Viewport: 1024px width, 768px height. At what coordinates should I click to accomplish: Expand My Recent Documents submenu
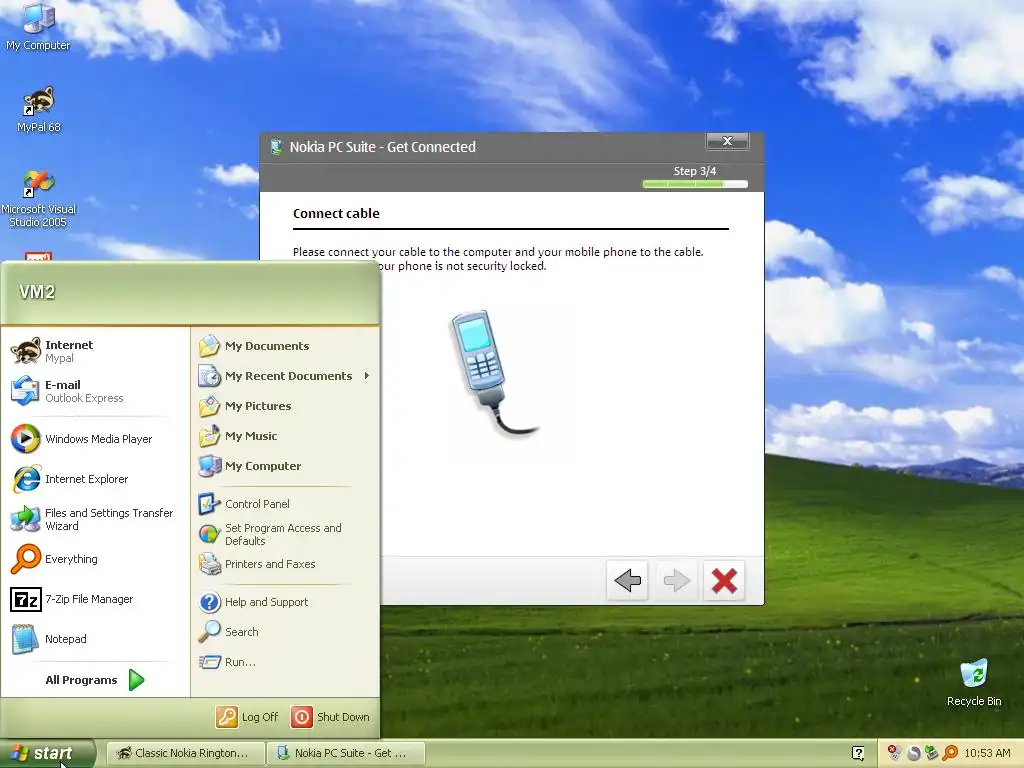(285, 376)
